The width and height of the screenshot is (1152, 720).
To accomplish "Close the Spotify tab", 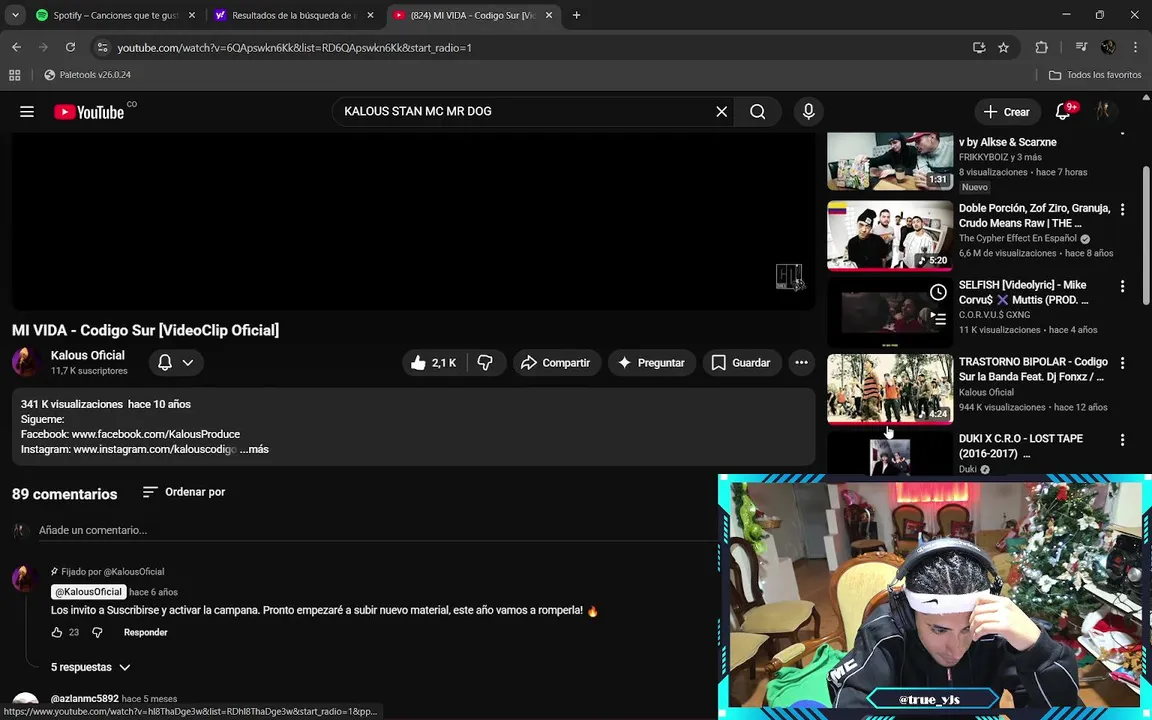I will (192, 15).
